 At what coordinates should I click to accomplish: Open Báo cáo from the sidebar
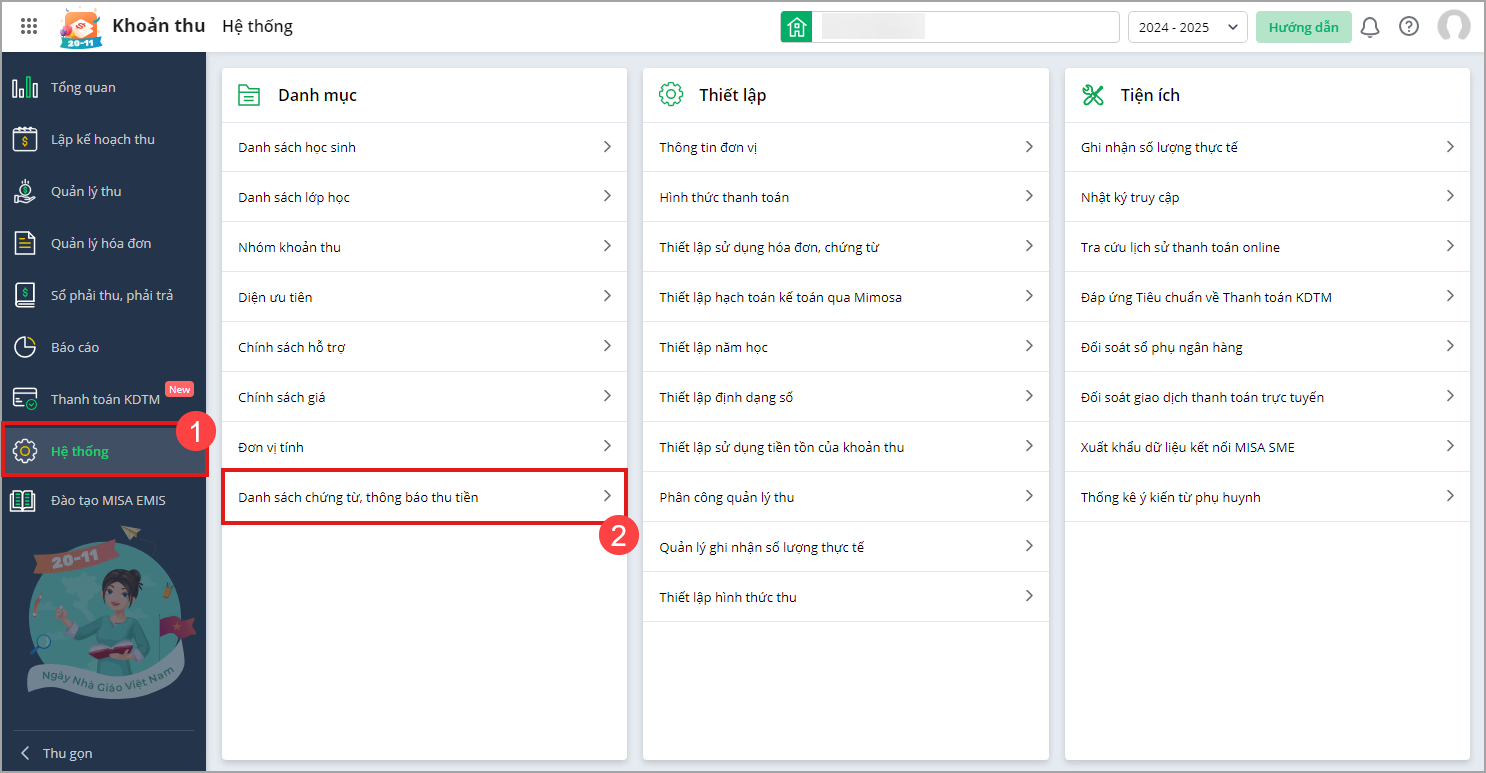(x=75, y=348)
